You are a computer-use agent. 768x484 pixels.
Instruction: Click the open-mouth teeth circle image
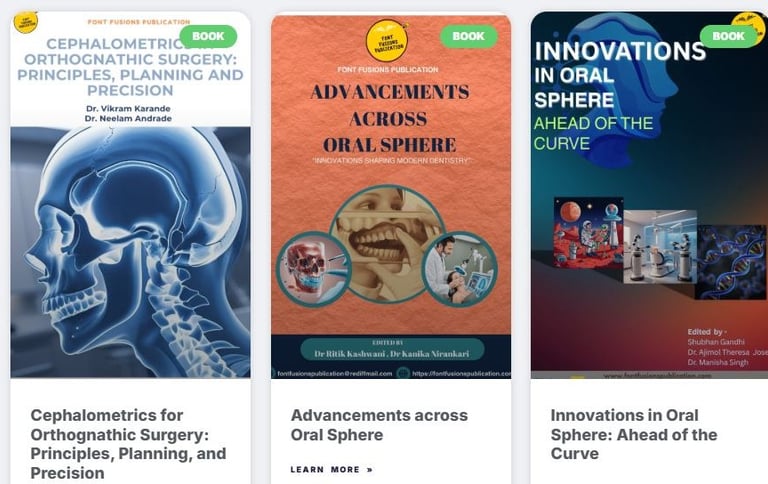click(387, 243)
